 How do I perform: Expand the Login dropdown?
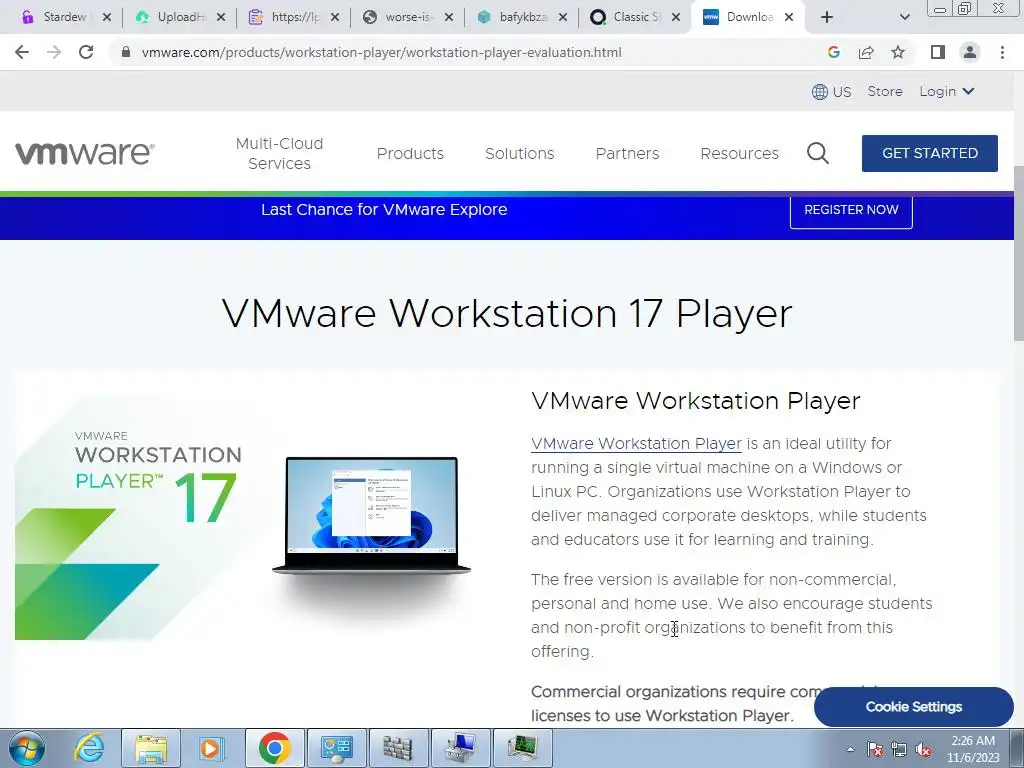click(x=946, y=91)
